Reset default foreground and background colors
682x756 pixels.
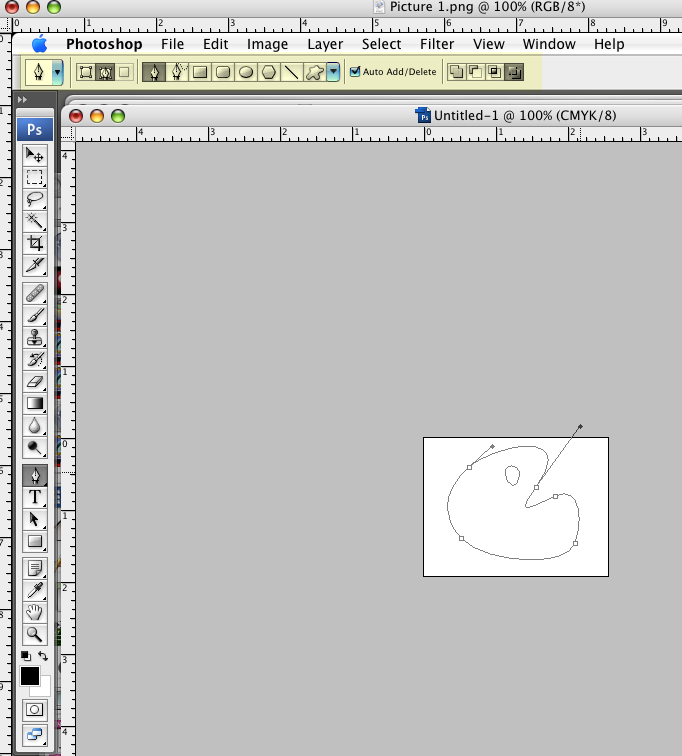[x=26, y=656]
